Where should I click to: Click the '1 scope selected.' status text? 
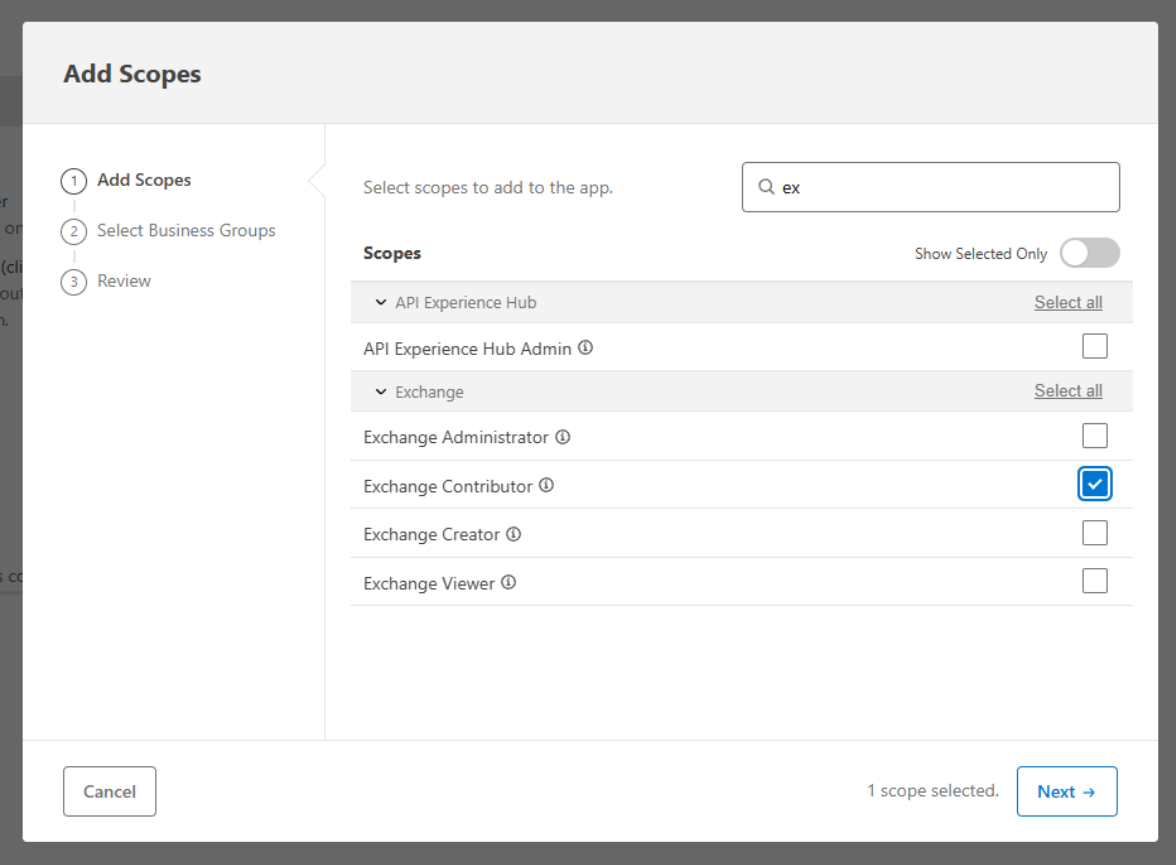click(x=933, y=791)
